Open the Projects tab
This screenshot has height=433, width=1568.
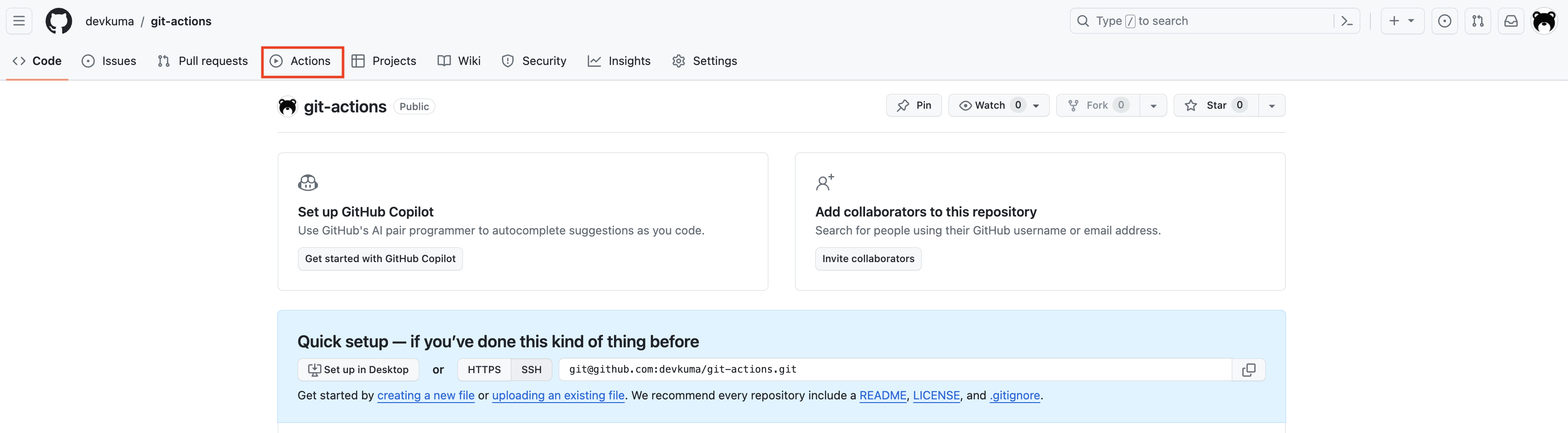pos(384,61)
